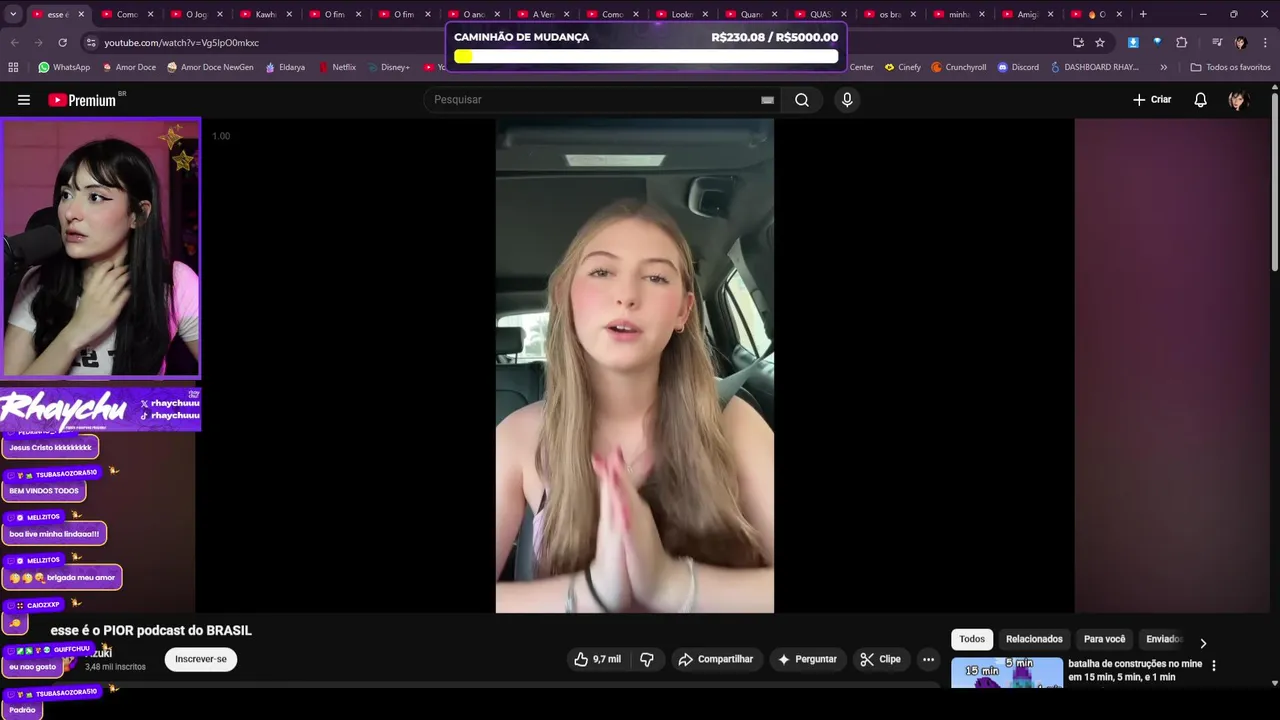Go forward in browser history

pyautogui.click(x=38, y=43)
